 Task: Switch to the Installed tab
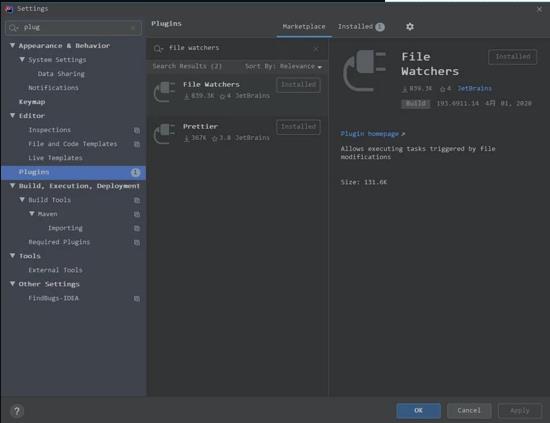tap(361, 27)
